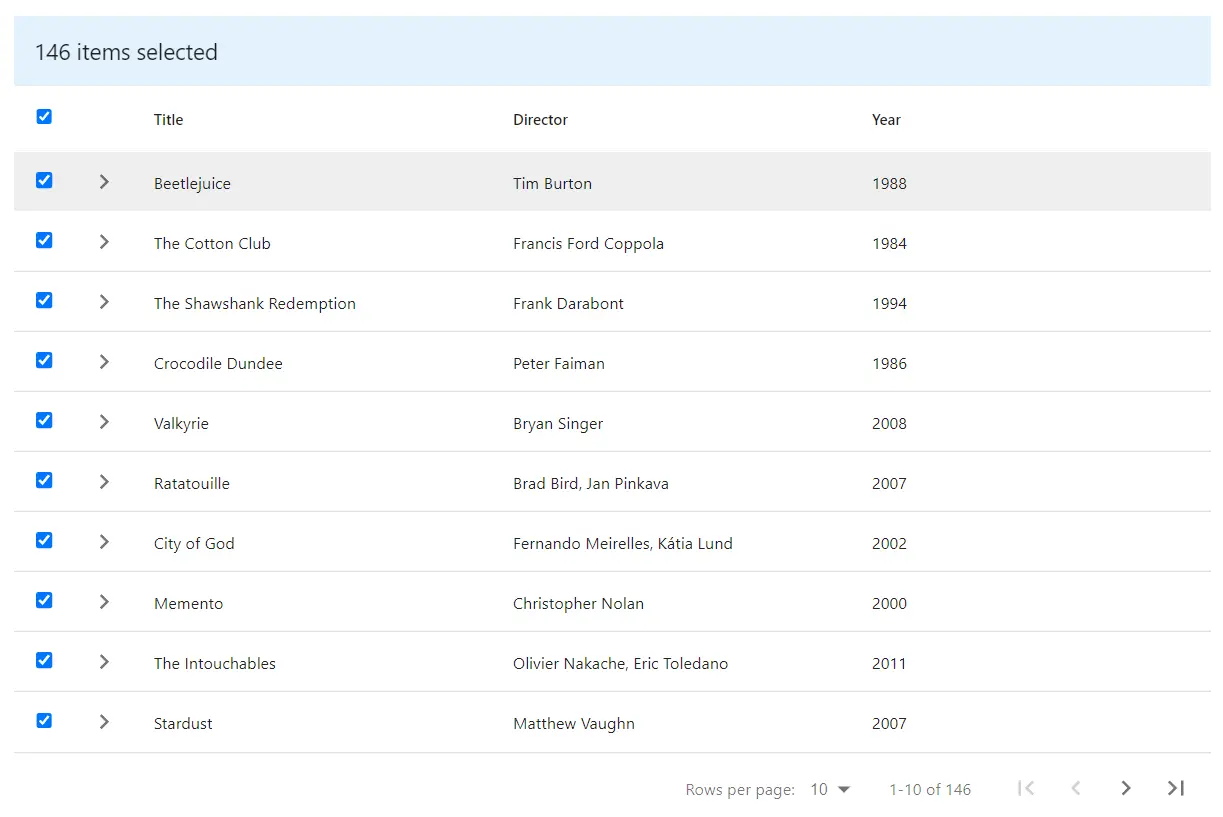The height and width of the screenshot is (817, 1223).
Task: Click The Intouchables title cell
Action: (215, 664)
